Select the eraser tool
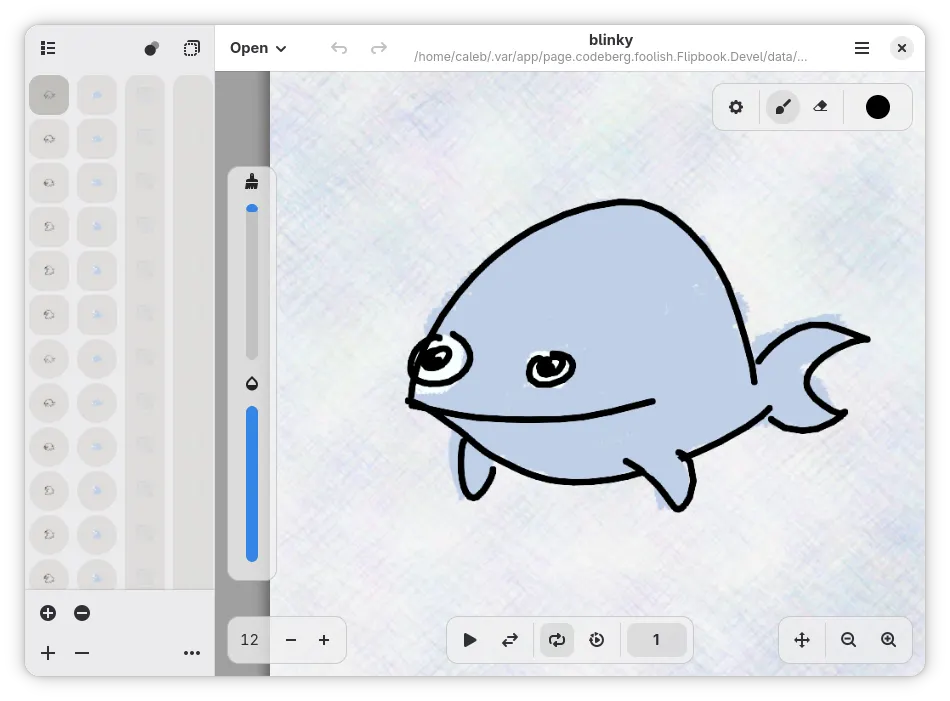This screenshot has height=701, width=950. [820, 107]
